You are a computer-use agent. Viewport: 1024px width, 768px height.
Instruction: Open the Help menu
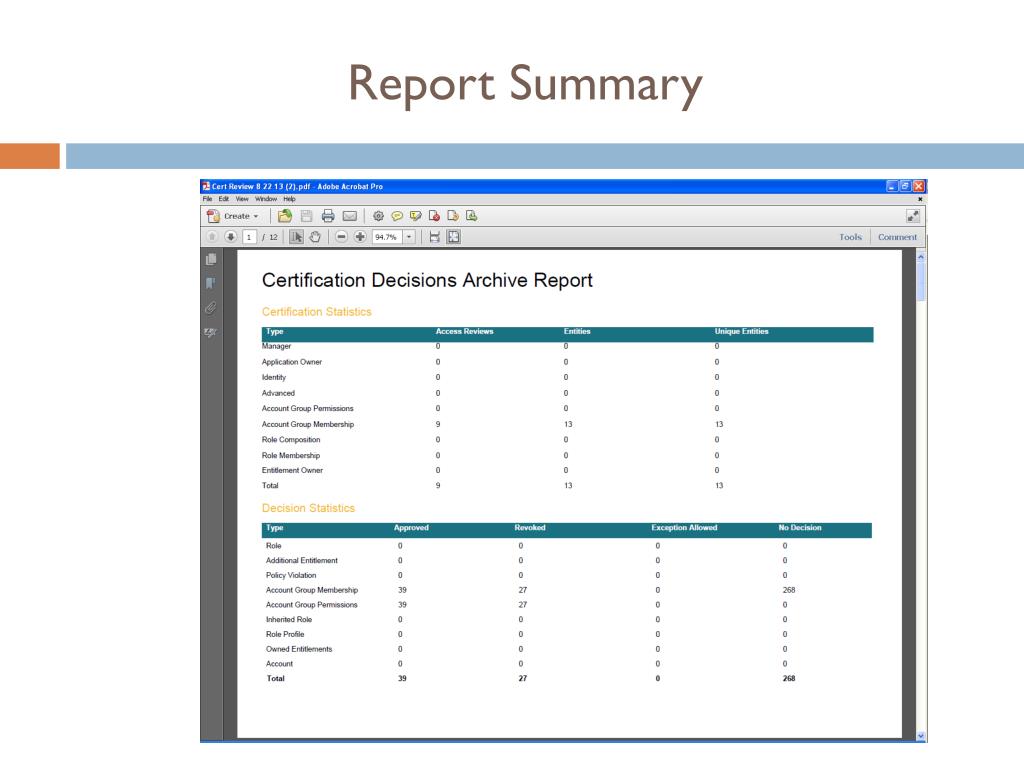(289, 199)
